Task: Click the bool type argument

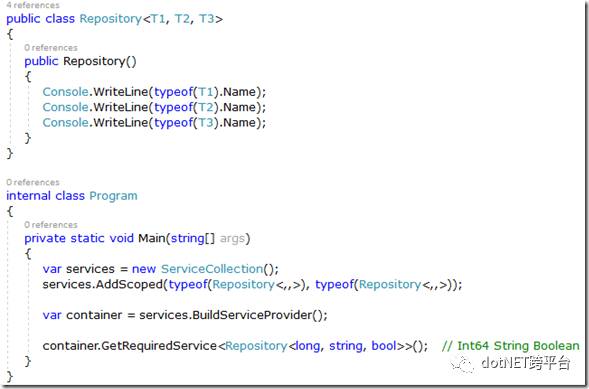Action: pyautogui.click(x=384, y=345)
